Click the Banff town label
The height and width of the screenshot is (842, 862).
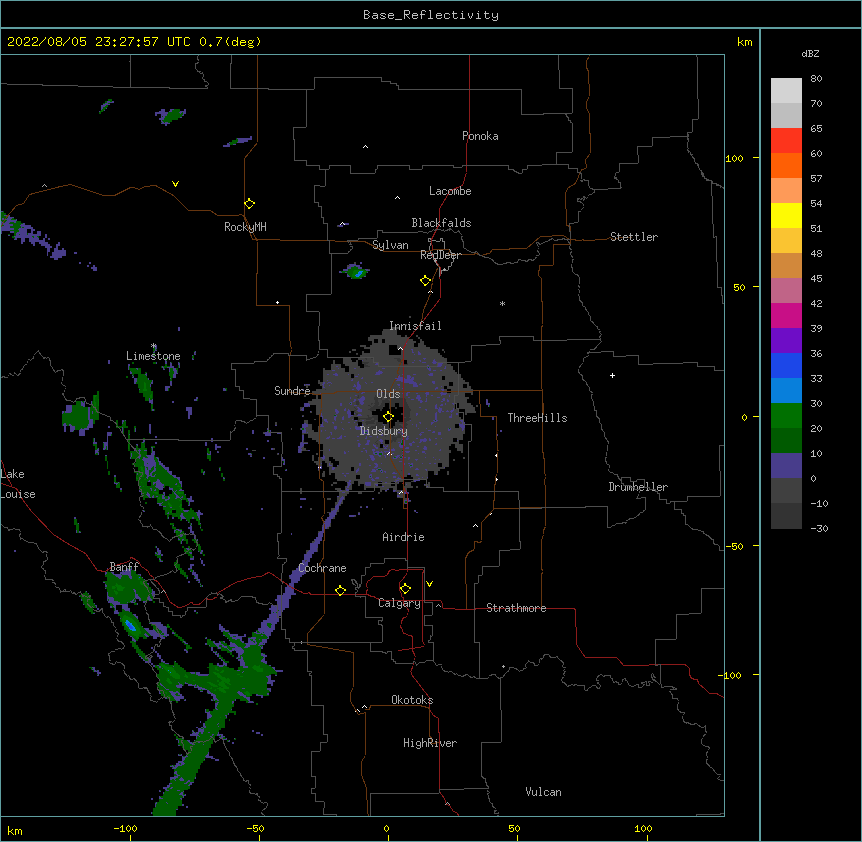tap(124, 567)
